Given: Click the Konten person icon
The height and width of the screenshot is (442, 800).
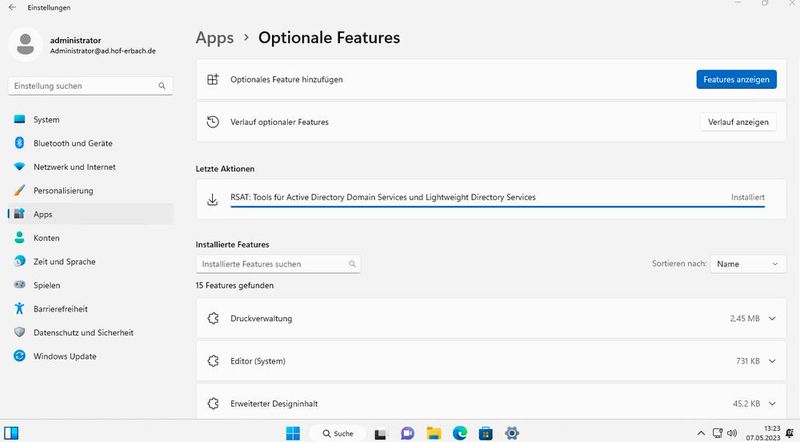Looking at the screenshot, I should coord(19,237).
